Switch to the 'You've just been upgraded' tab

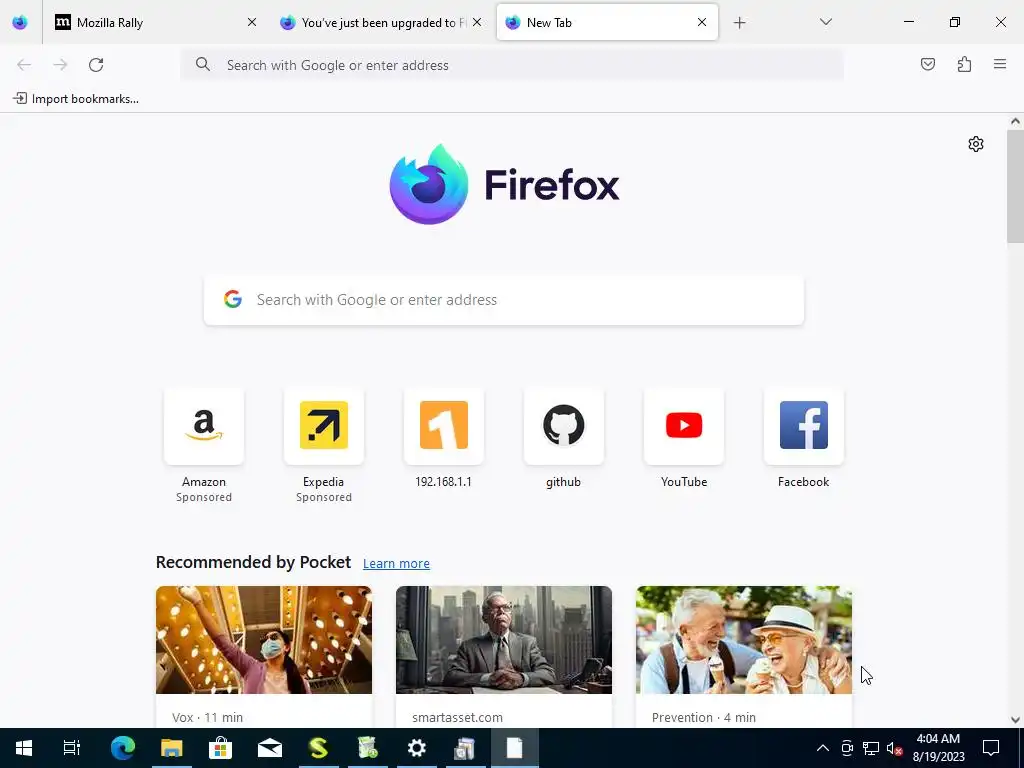(380, 22)
